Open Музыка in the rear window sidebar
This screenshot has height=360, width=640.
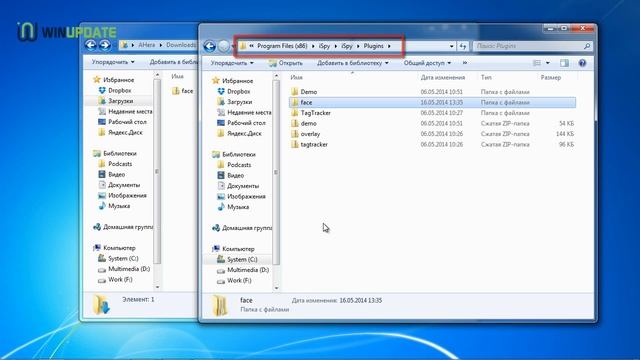[119, 206]
